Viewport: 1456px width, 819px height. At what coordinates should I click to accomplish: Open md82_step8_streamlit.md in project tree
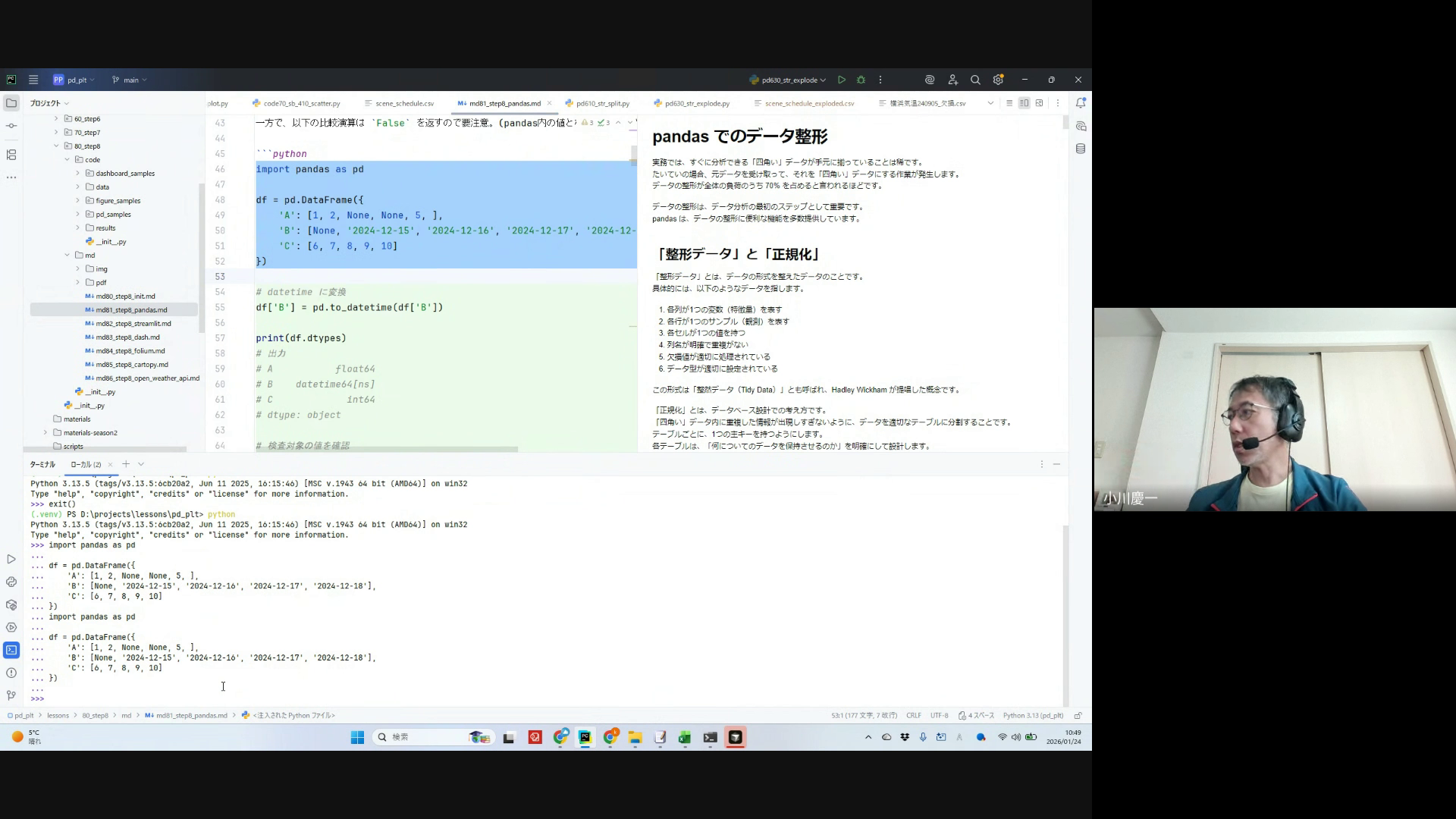point(133,324)
